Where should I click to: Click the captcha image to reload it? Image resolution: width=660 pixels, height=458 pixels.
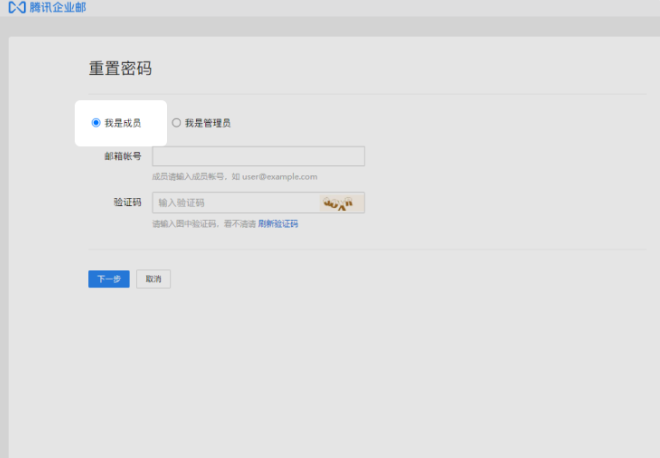(338, 203)
